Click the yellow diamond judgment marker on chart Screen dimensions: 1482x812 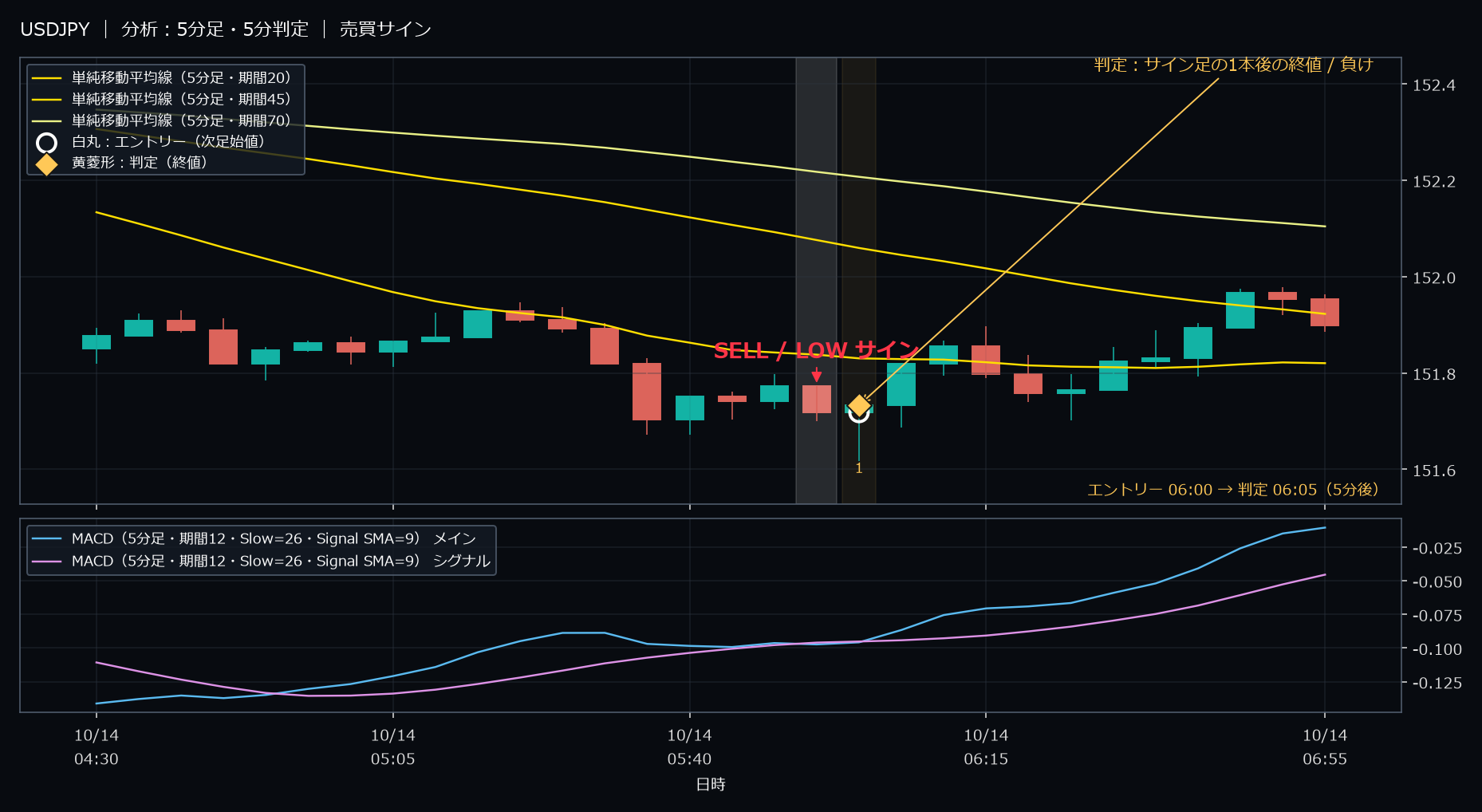(x=859, y=406)
